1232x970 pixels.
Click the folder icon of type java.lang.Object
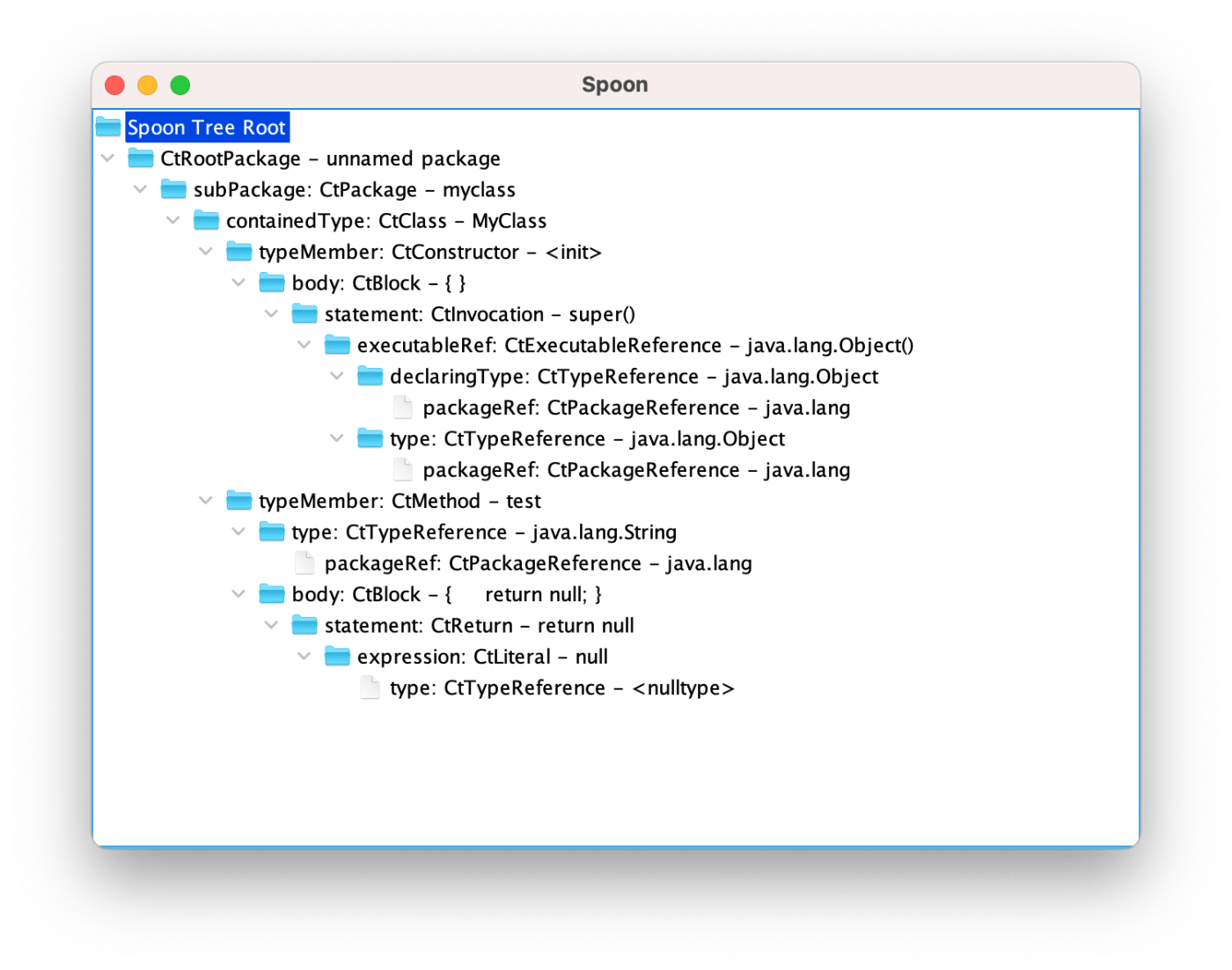370,438
